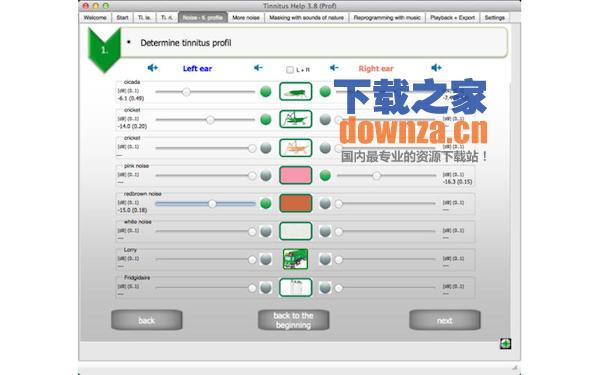Click the green cricket sound image
The image size is (600, 375).
click(295, 119)
